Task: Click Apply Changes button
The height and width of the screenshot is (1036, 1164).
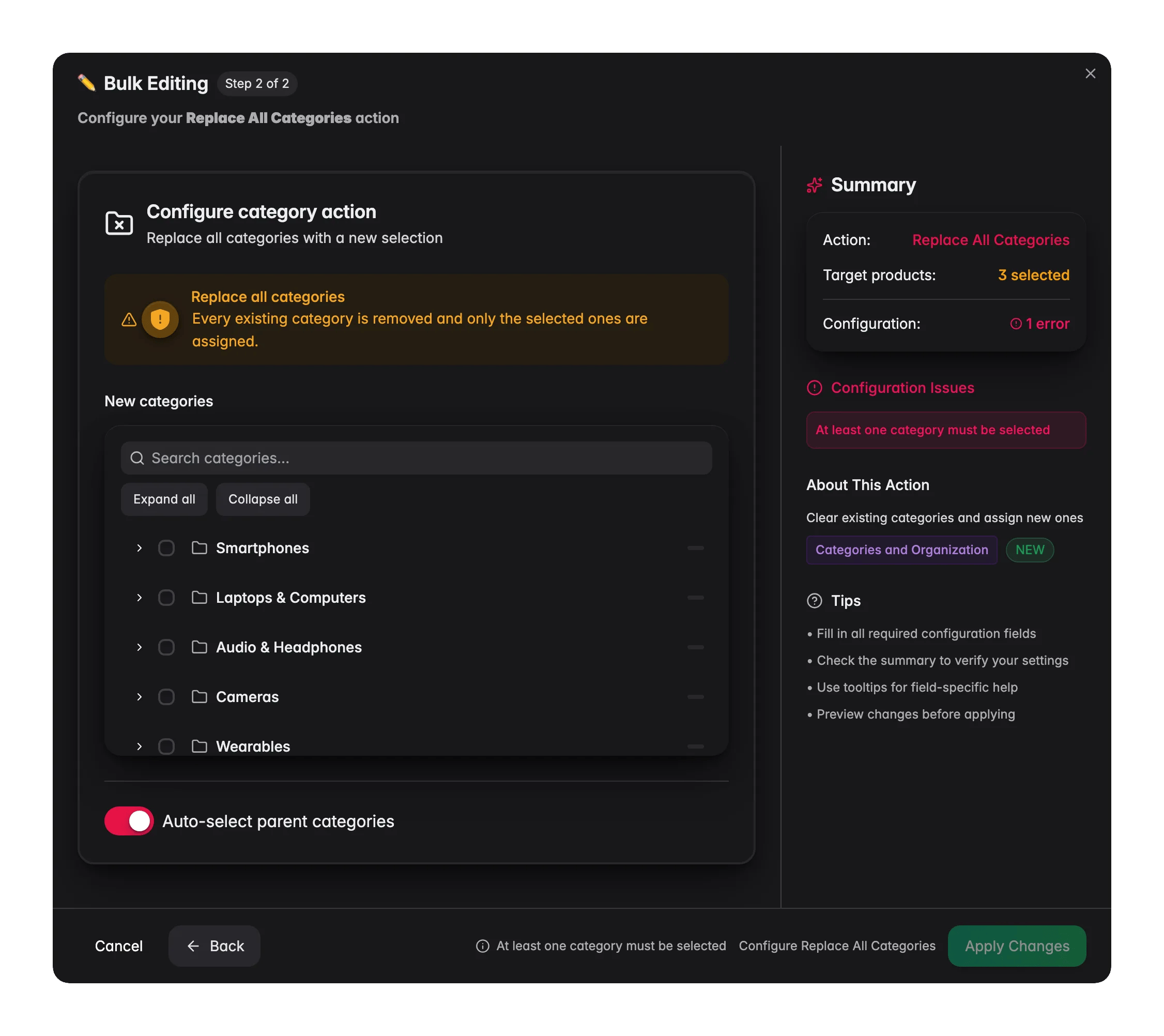Action: (1017, 946)
